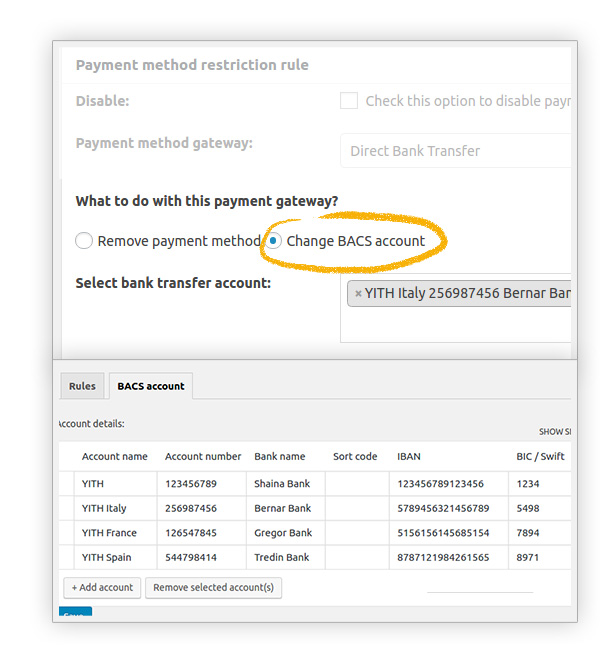Check the Disable rule checkbox

pyautogui.click(x=349, y=101)
